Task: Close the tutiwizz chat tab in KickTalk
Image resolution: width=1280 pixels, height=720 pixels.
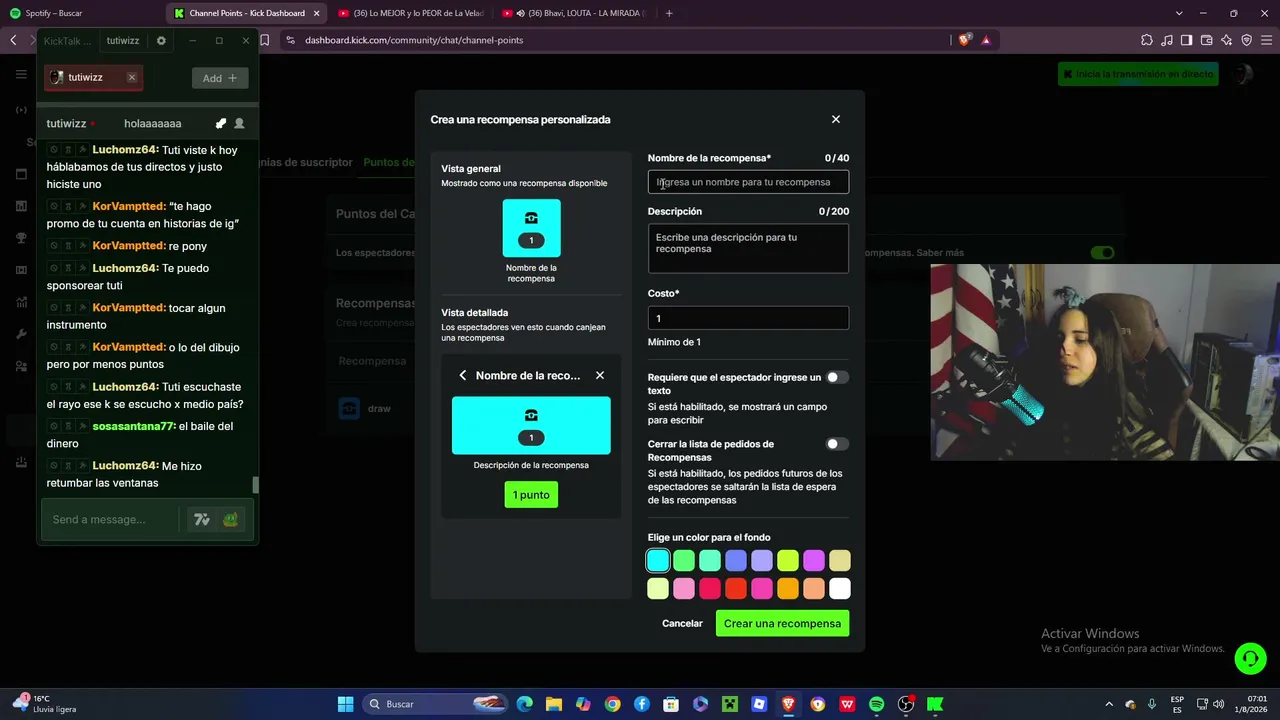Action: [x=131, y=77]
